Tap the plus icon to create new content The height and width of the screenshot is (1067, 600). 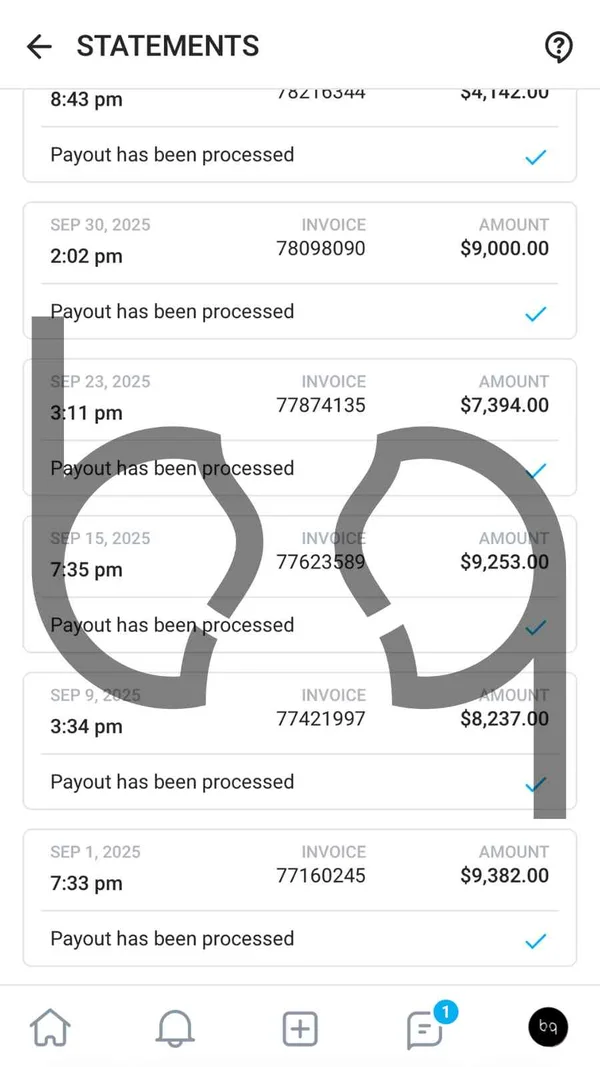(x=300, y=1027)
